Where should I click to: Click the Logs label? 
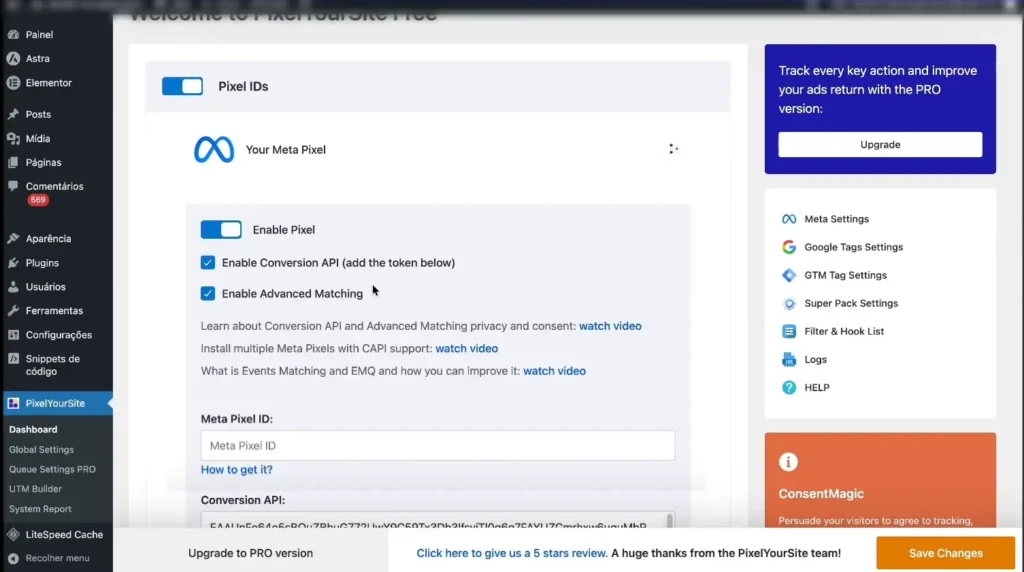815,359
